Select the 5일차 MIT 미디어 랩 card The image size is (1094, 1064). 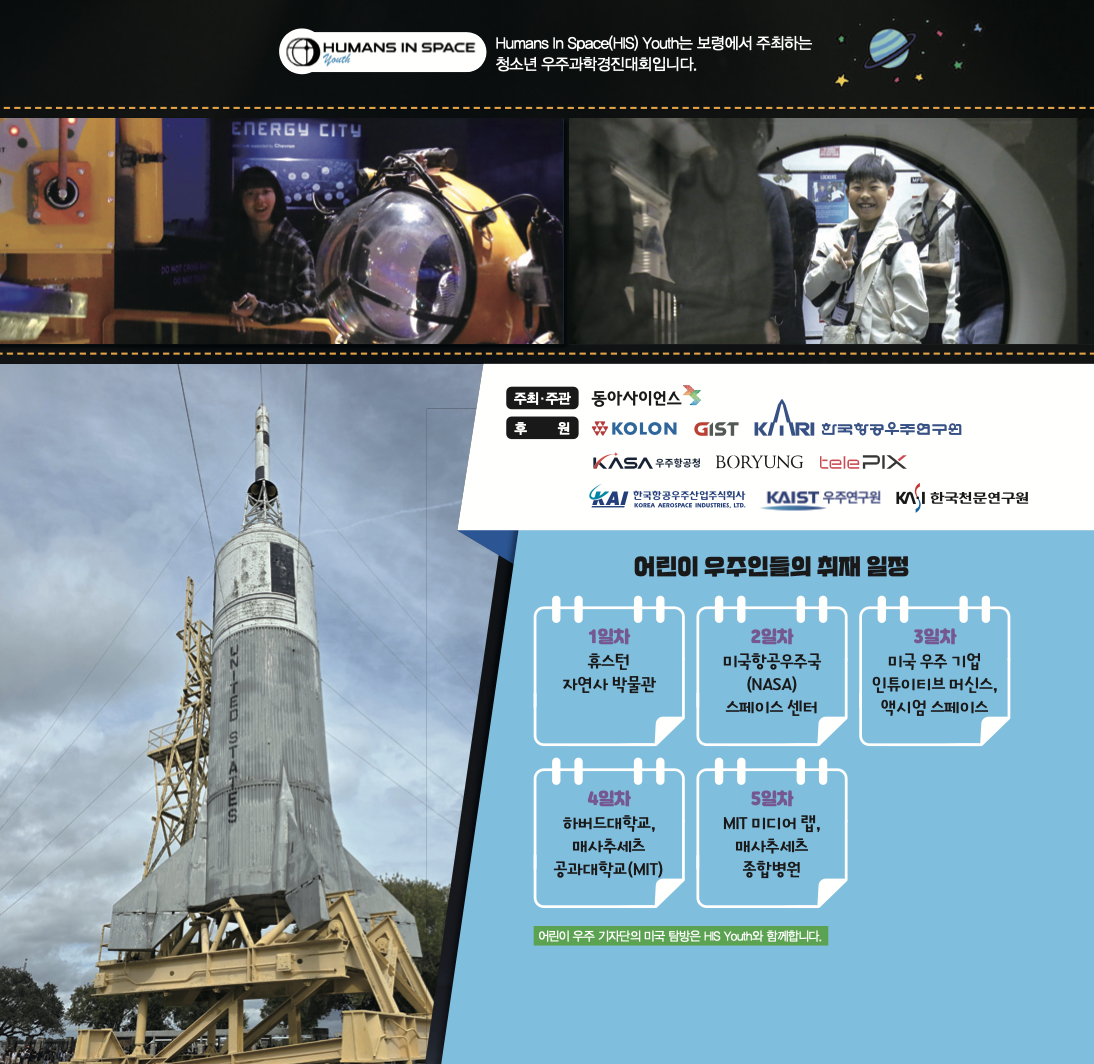point(771,834)
